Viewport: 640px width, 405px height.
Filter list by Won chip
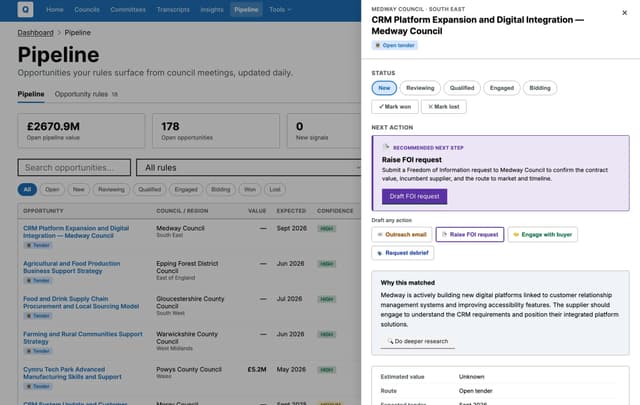pos(250,189)
